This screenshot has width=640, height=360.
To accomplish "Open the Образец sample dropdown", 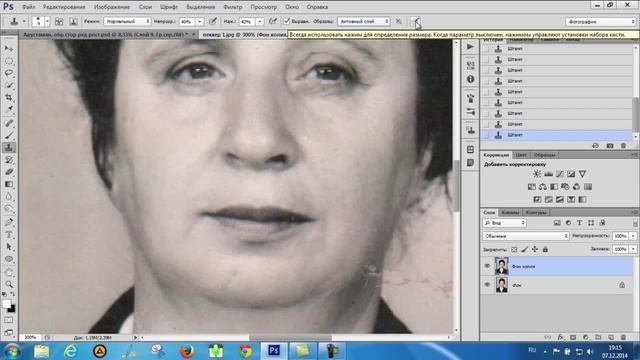I will (x=363, y=21).
